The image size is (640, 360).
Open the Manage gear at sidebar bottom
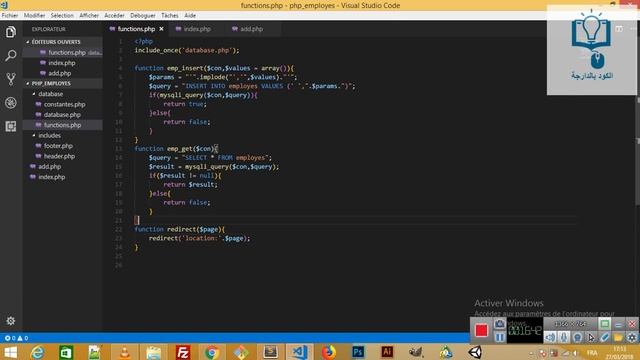click(x=11, y=321)
